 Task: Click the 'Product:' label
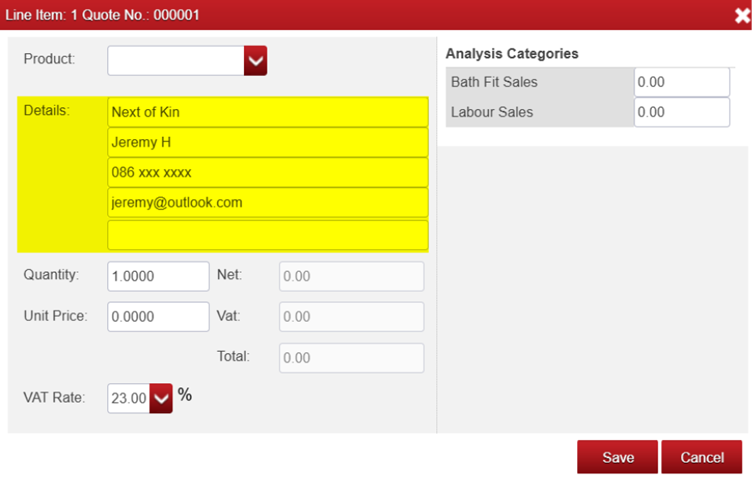(49, 59)
